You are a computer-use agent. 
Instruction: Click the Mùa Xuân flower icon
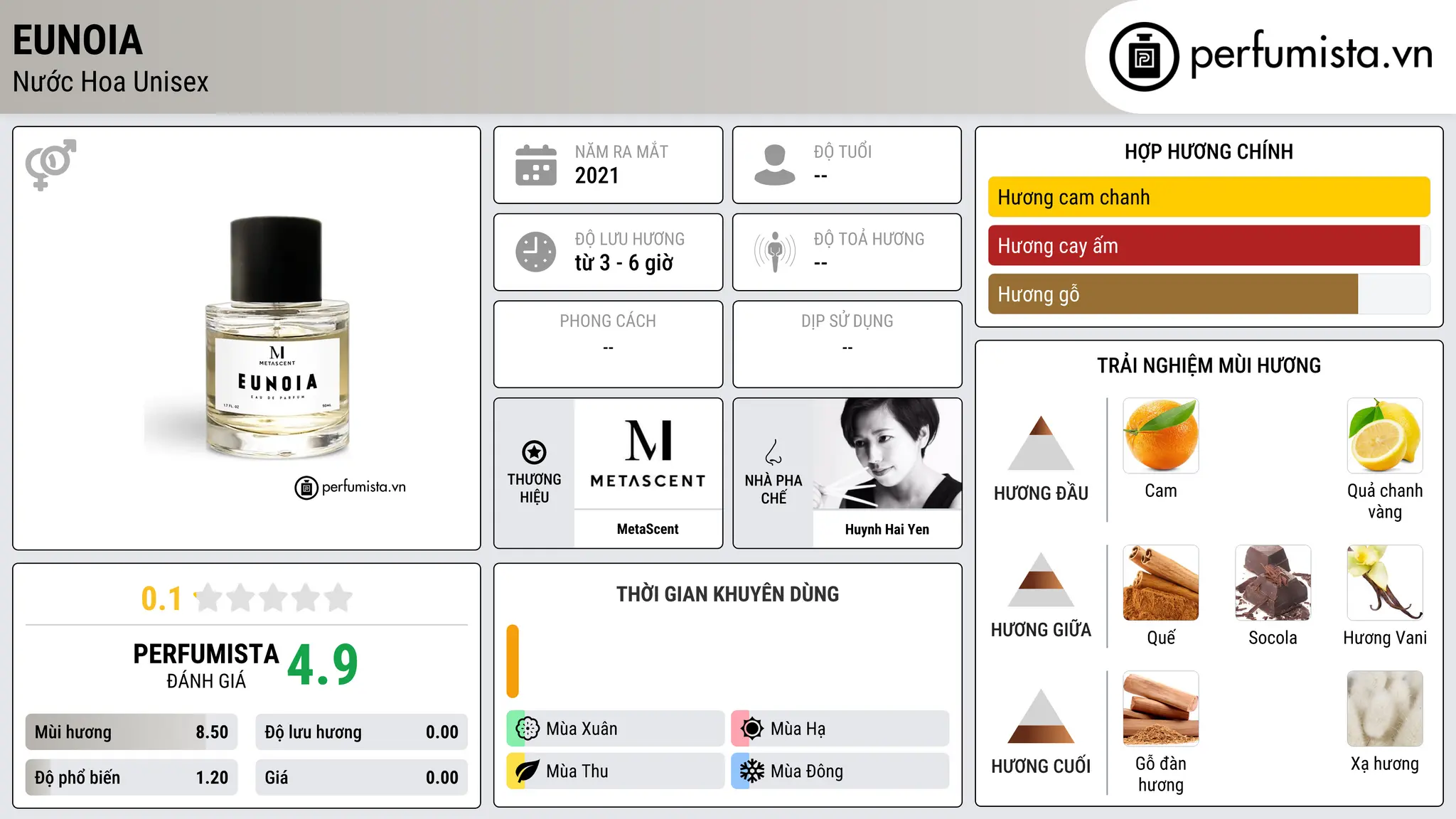point(528,729)
